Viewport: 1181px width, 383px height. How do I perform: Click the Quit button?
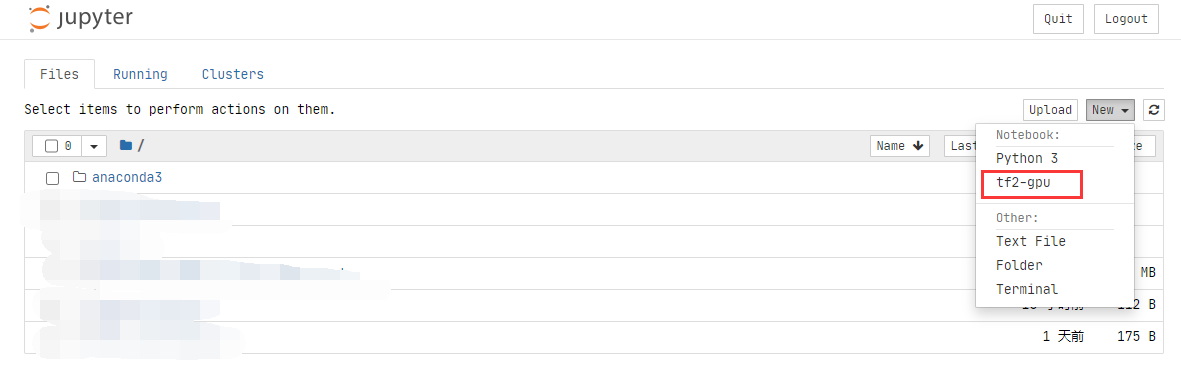[1058, 20]
